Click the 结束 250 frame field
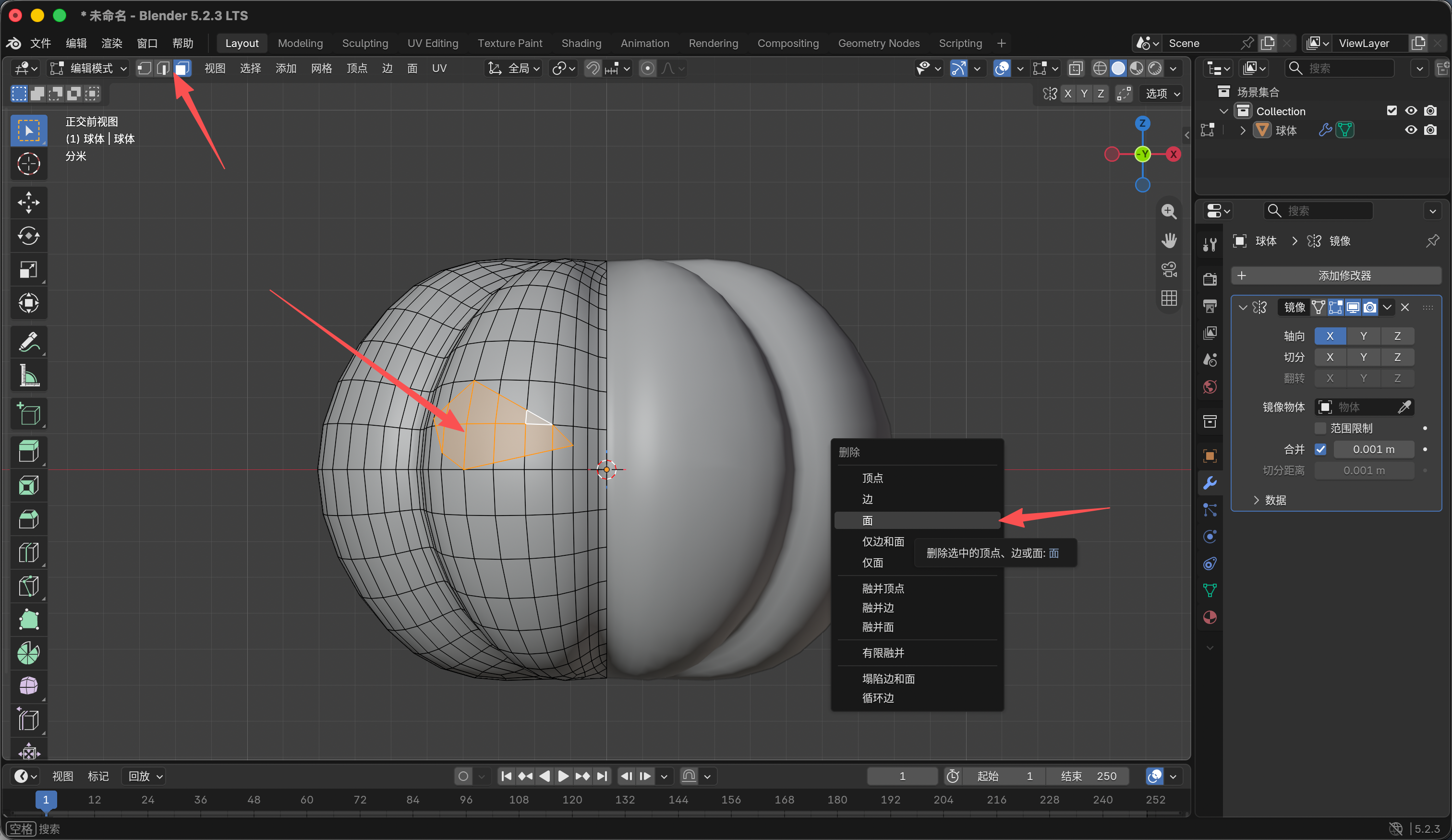This screenshot has width=1452, height=840. click(1089, 777)
